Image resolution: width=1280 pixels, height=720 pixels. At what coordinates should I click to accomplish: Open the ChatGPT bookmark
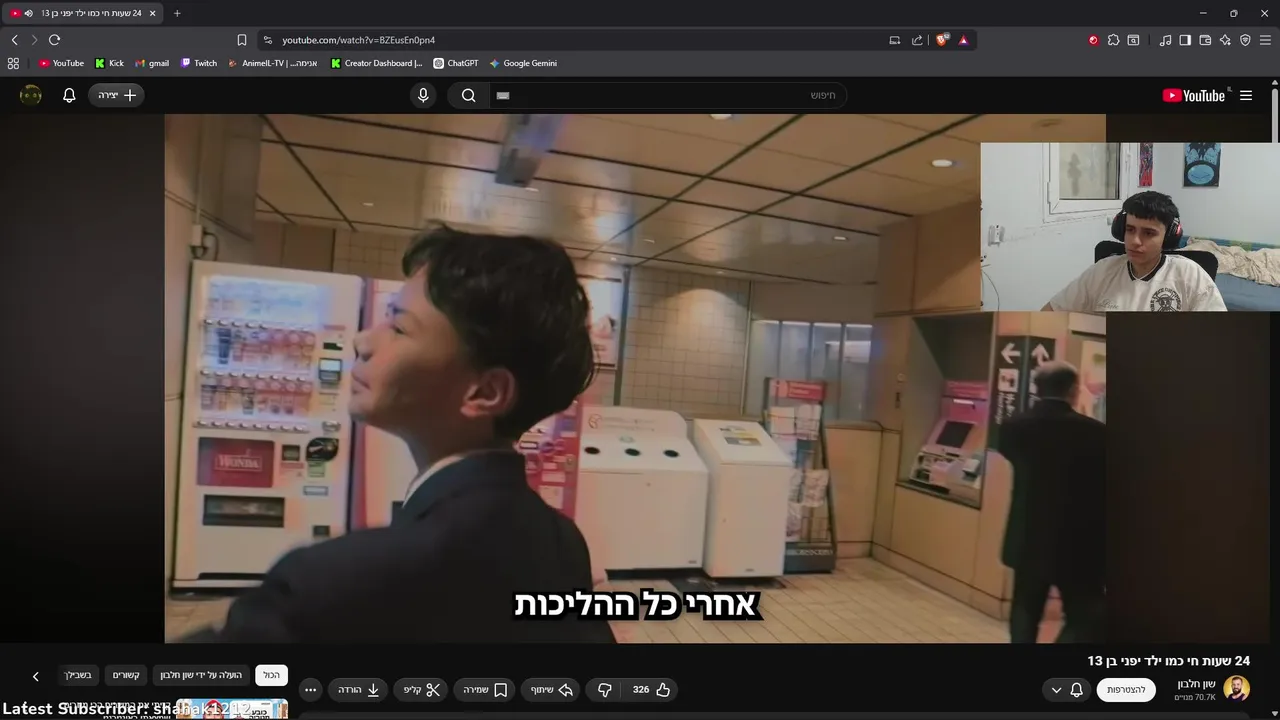point(456,63)
